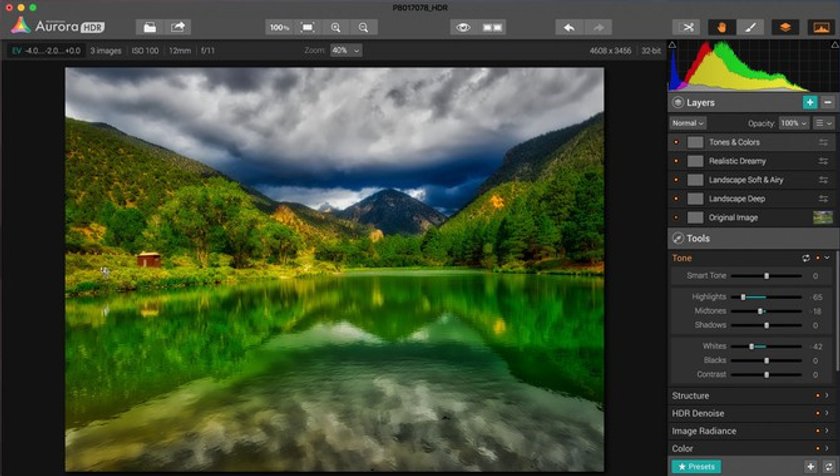Click the reset icon beside Presets
Screen dimensions: 840x476
829,467
